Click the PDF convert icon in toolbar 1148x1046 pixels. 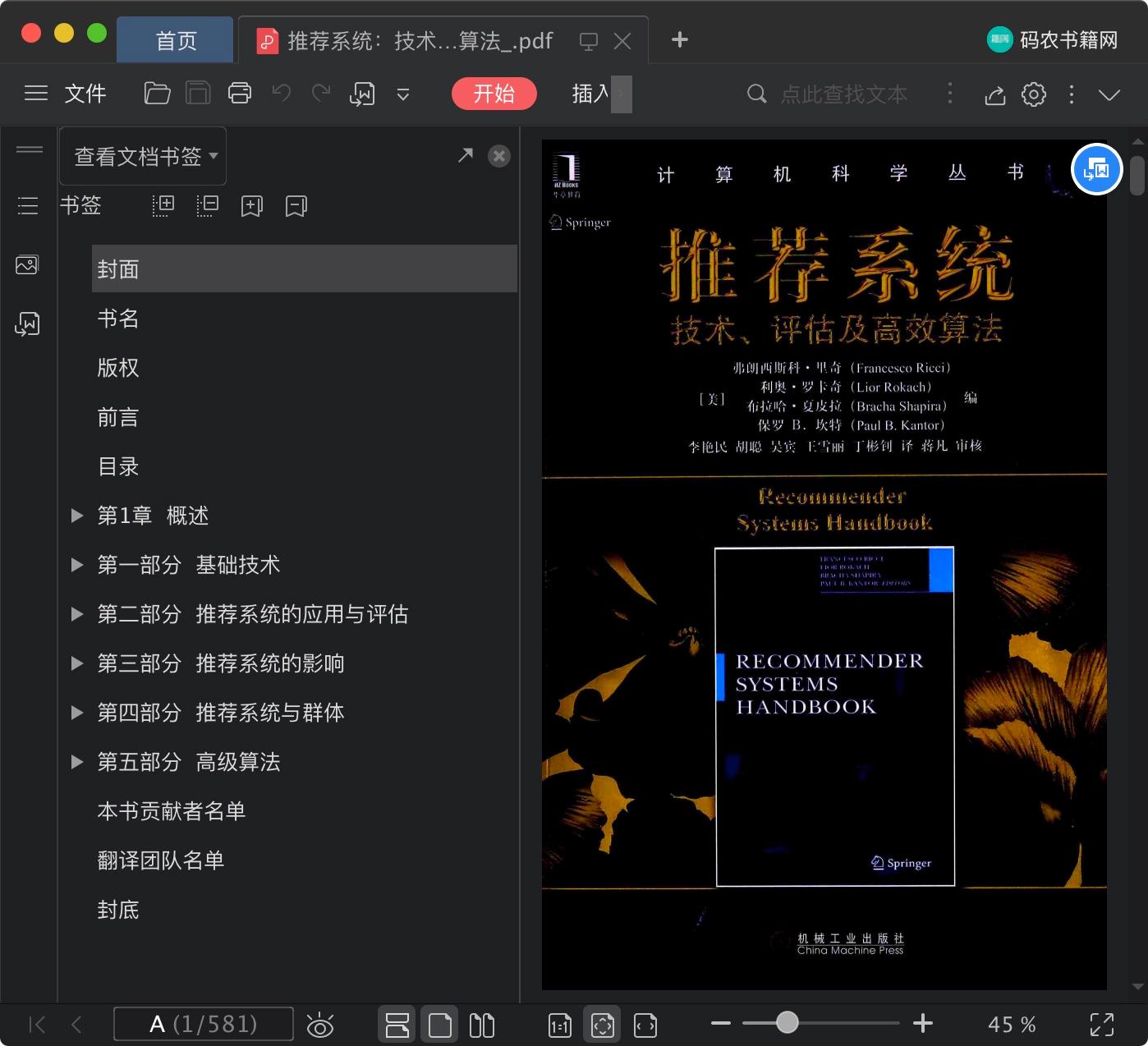tap(362, 94)
